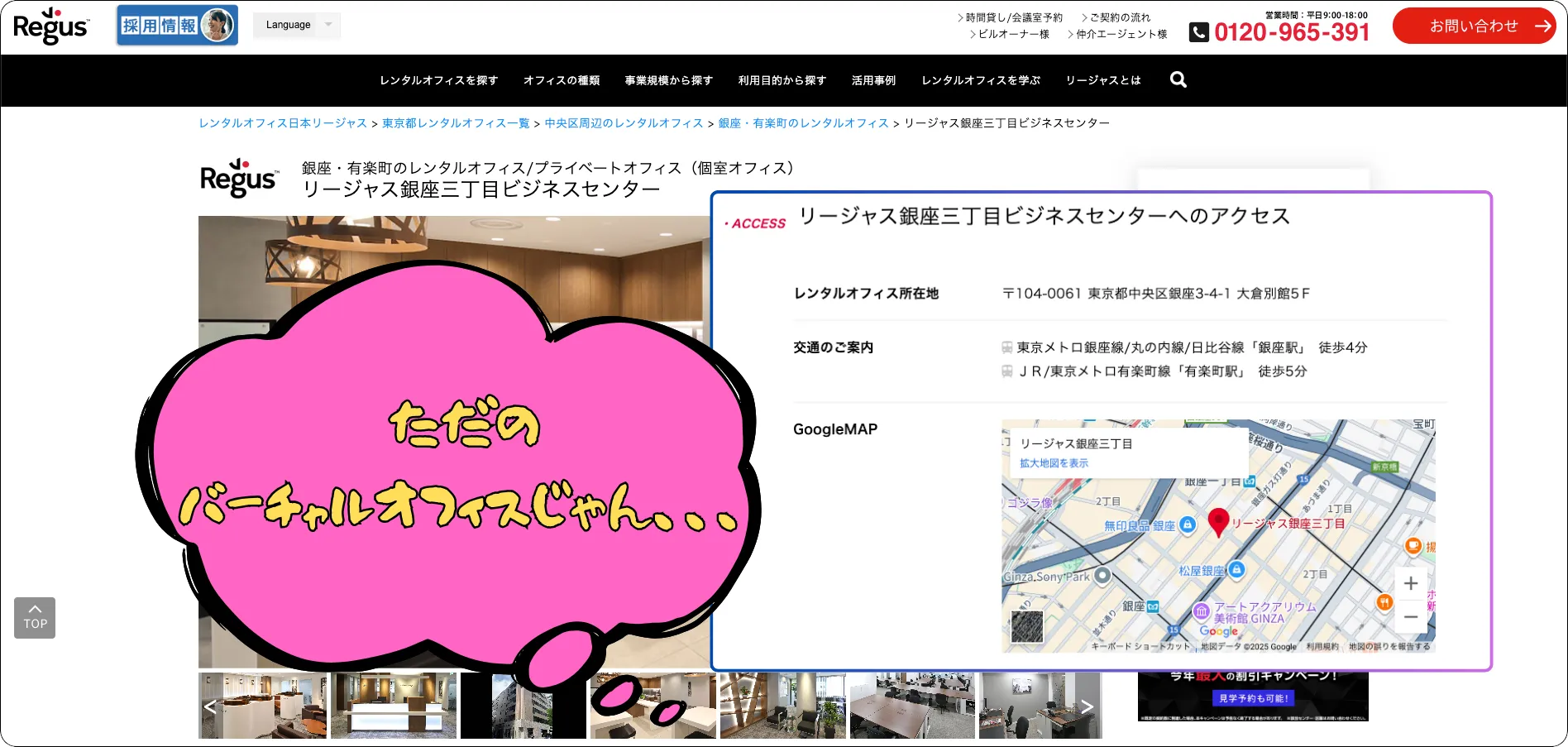Select 活用事例 in the navigation bar

(x=873, y=80)
